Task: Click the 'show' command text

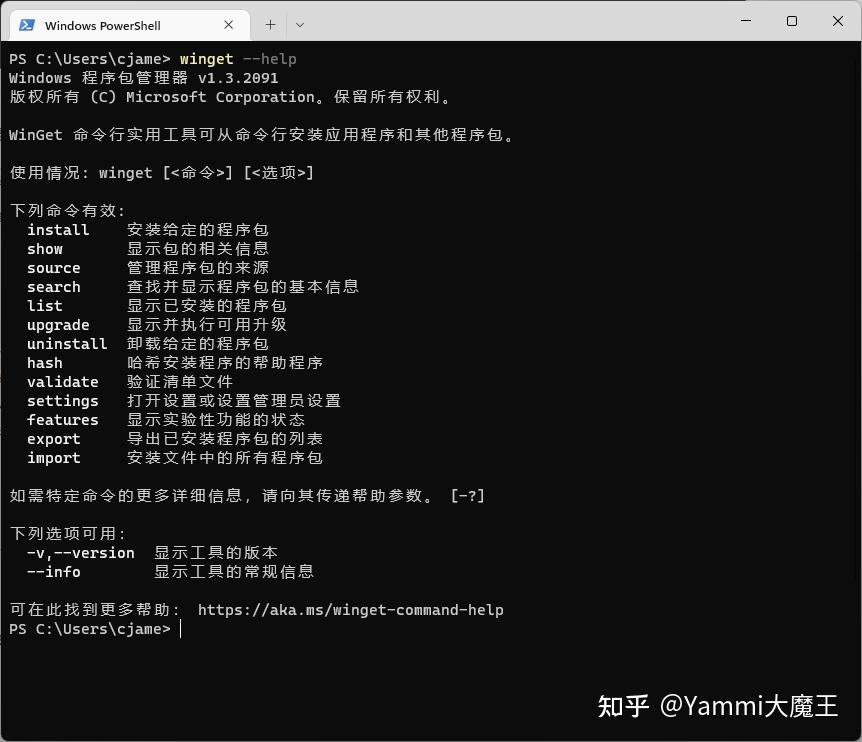Action: (x=45, y=249)
